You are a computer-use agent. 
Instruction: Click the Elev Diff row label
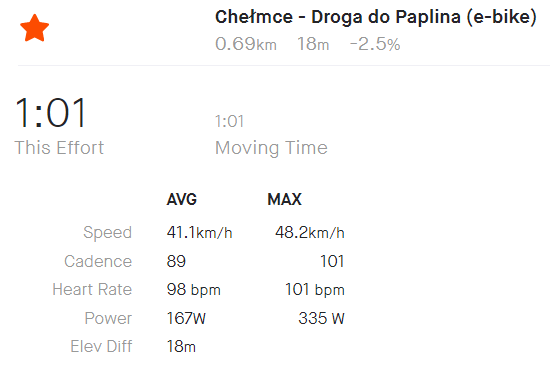(x=101, y=346)
